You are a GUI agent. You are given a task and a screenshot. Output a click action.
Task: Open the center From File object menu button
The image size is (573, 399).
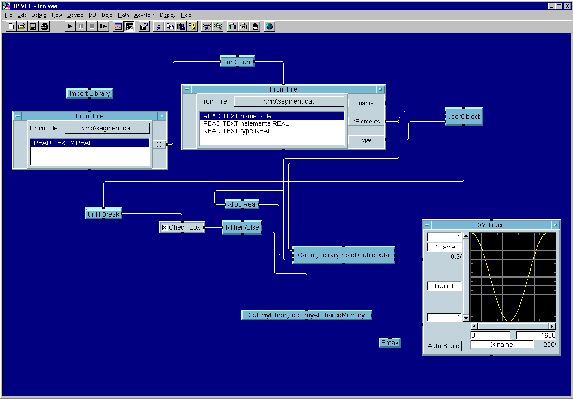(x=187, y=89)
